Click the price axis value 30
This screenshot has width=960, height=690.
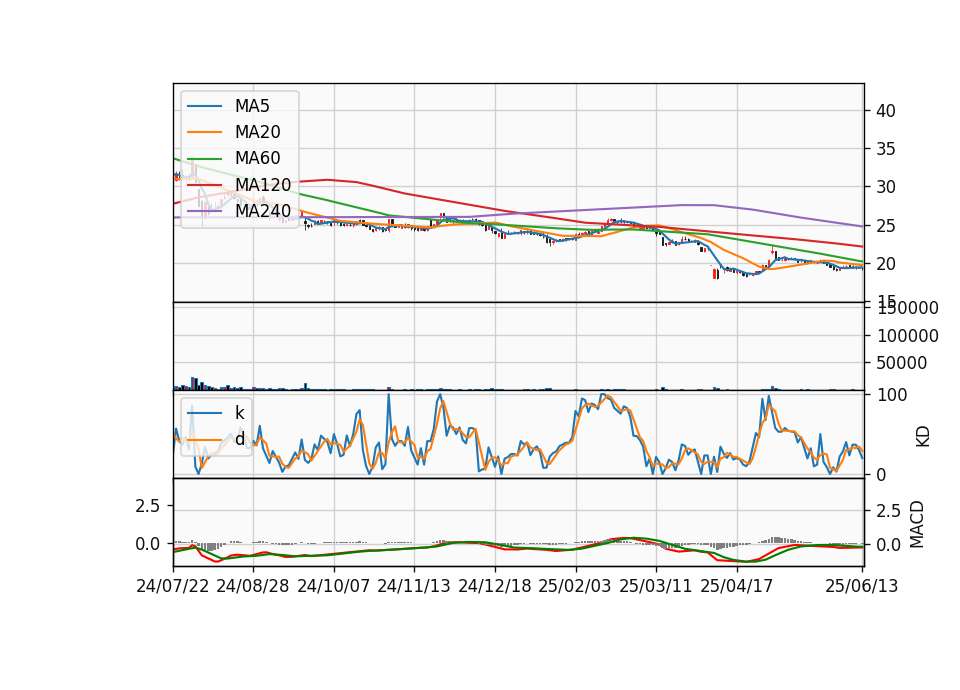click(886, 187)
